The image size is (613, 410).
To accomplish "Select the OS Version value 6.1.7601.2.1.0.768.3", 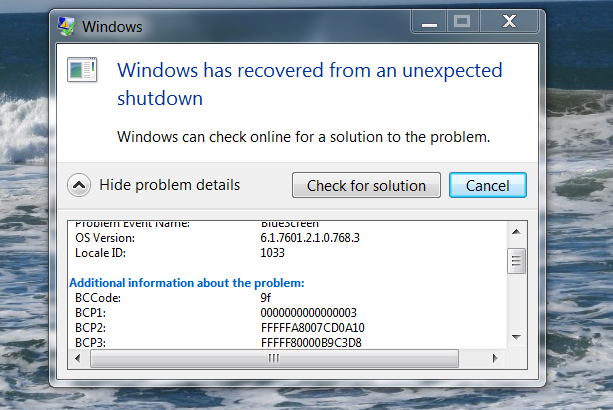I will 310,238.
